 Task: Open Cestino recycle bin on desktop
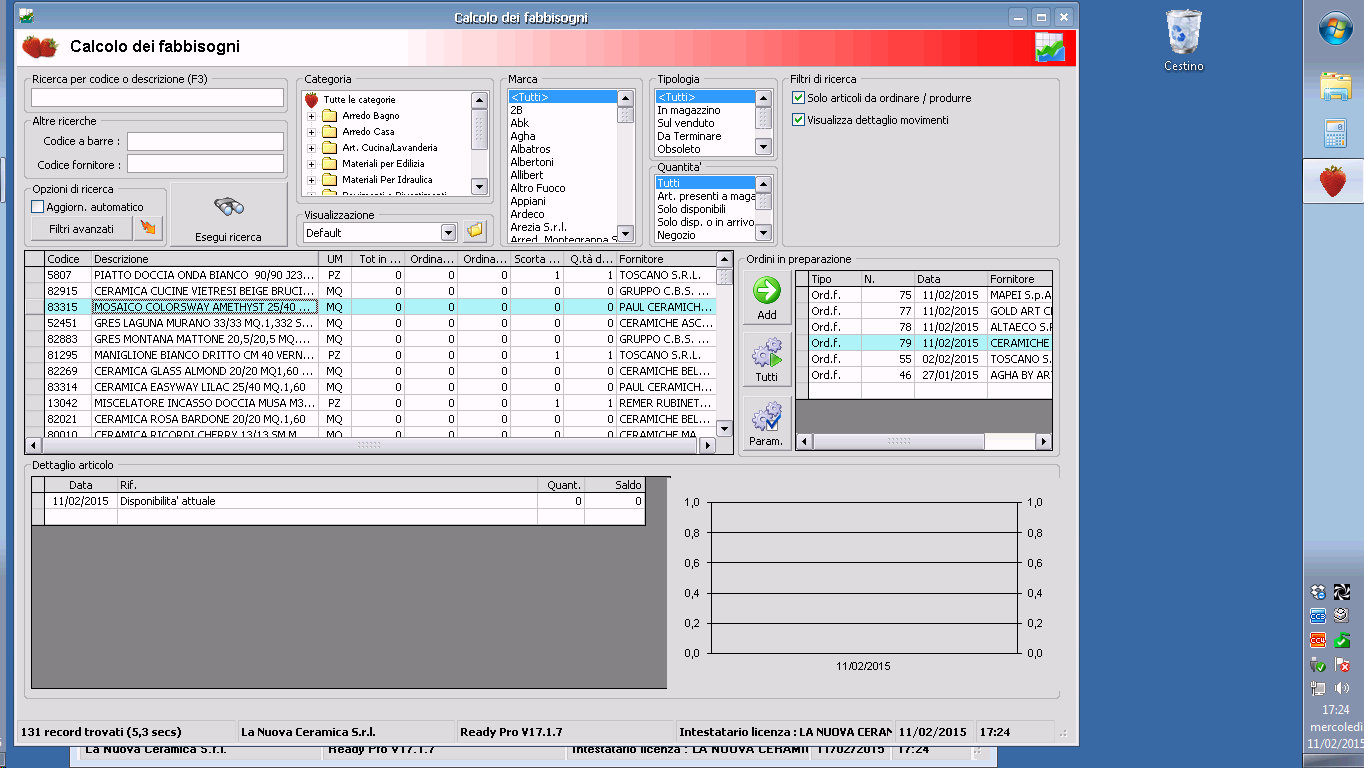(1184, 40)
